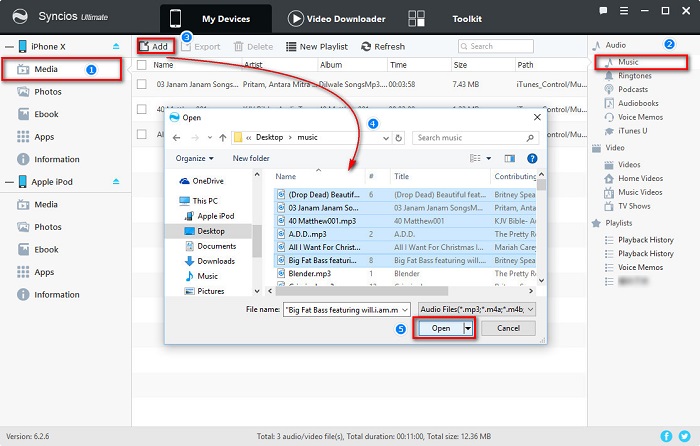Open the hamburger menu in title bar

click(624, 11)
